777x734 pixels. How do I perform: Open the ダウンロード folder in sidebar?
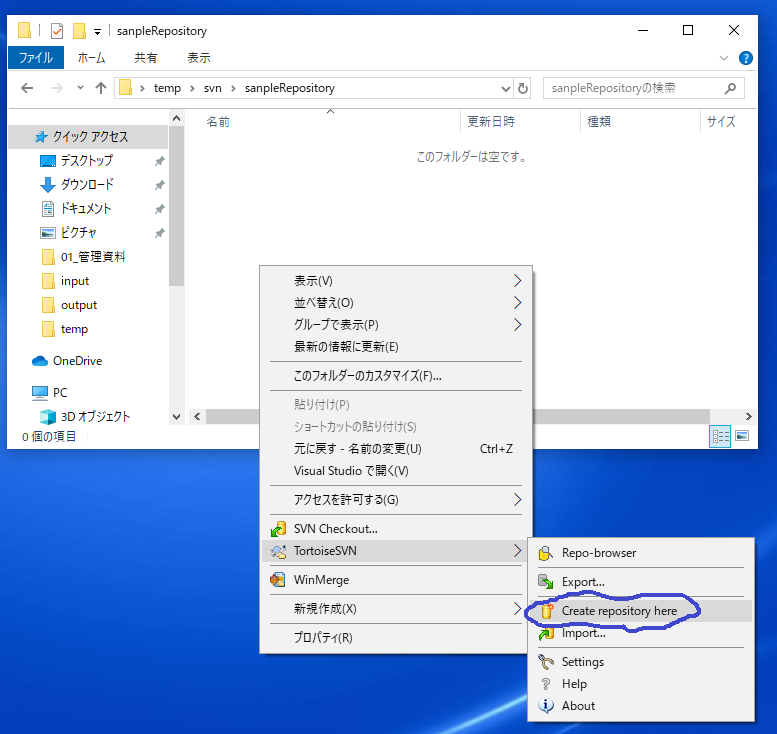click(x=87, y=184)
